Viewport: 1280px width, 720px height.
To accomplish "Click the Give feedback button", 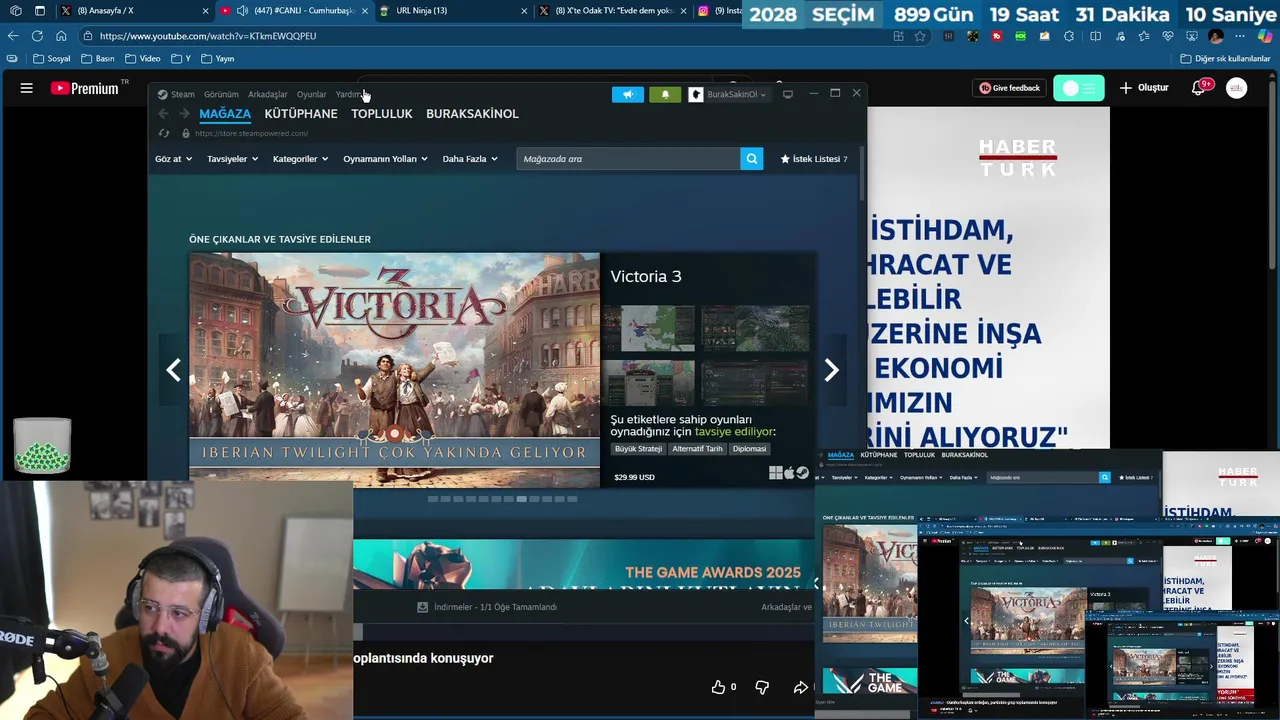I will [1009, 88].
